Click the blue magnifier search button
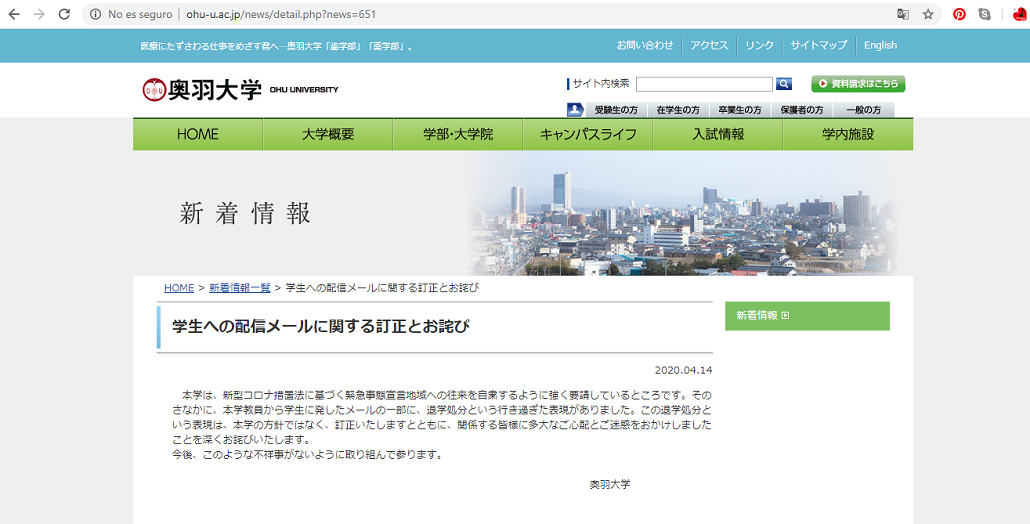The image size is (1030, 524). (784, 84)
